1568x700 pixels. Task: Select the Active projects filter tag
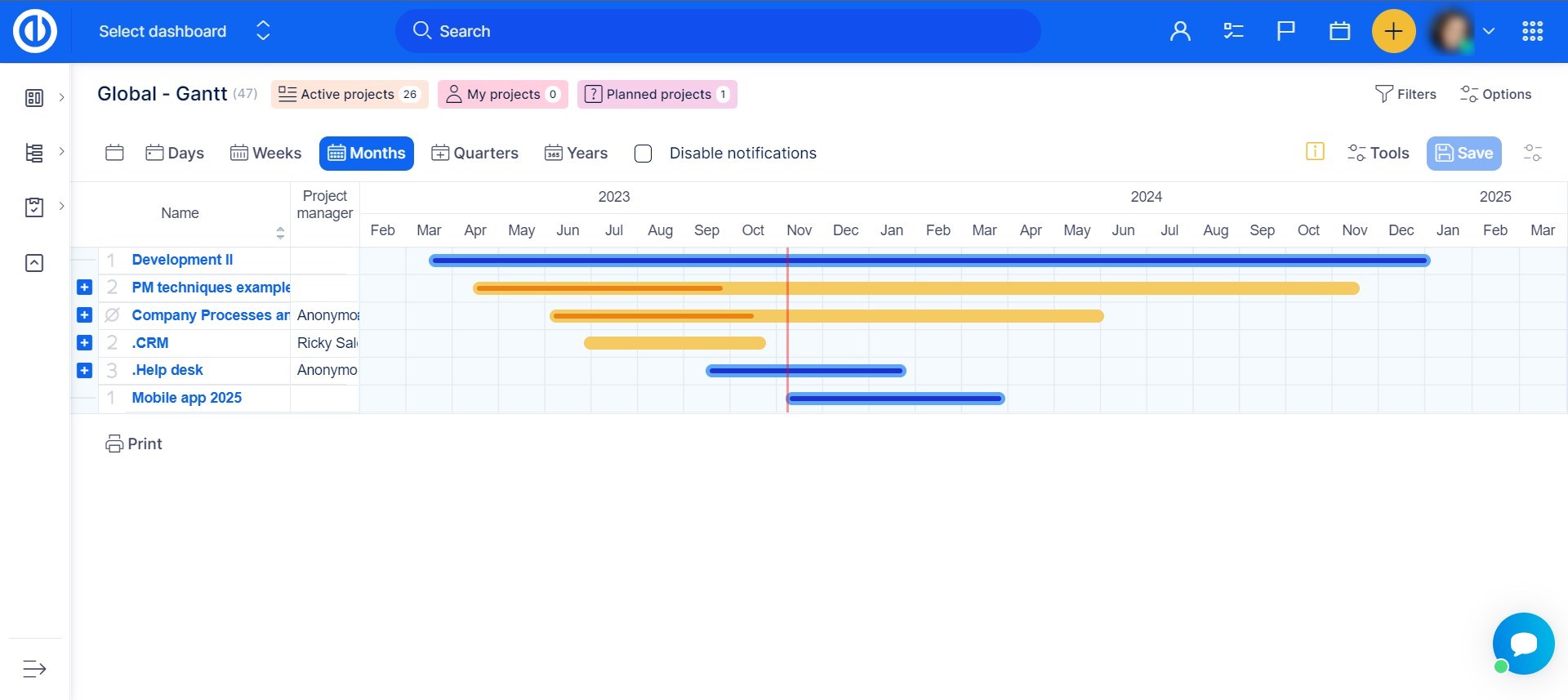349,94
